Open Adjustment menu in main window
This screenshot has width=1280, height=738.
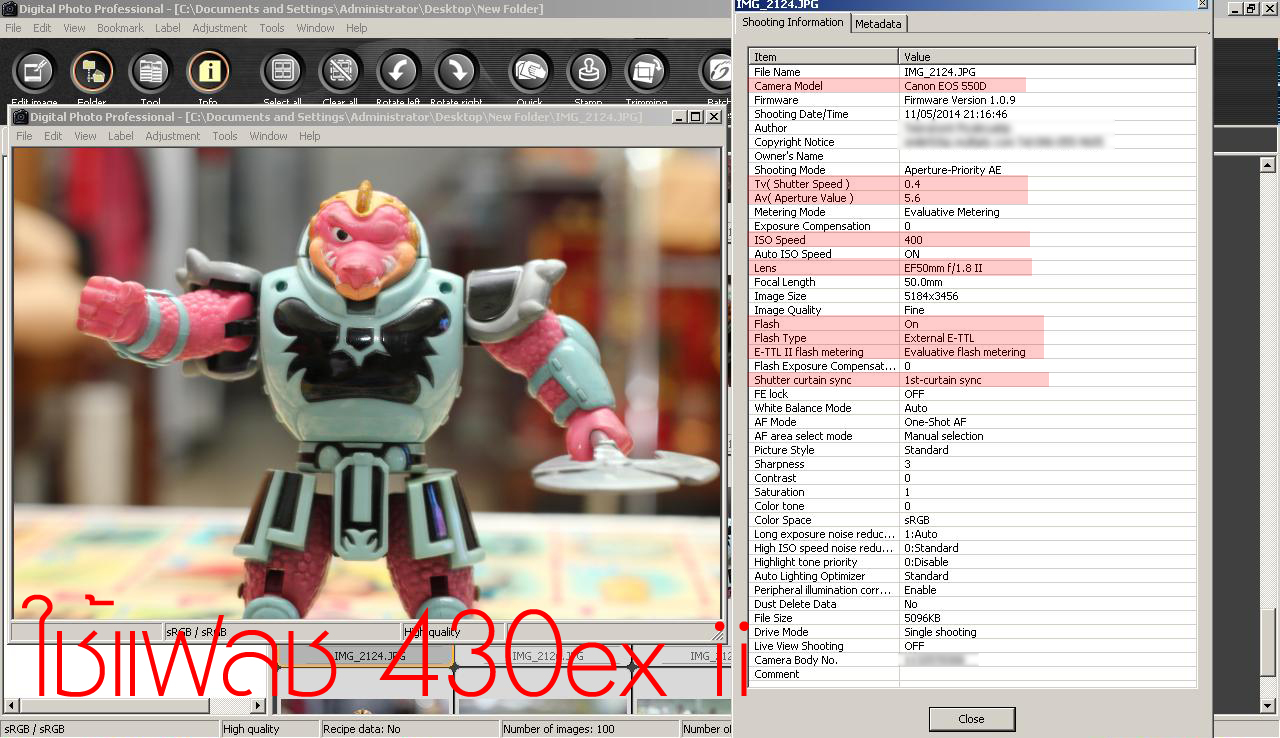click(x=220, y=28)
